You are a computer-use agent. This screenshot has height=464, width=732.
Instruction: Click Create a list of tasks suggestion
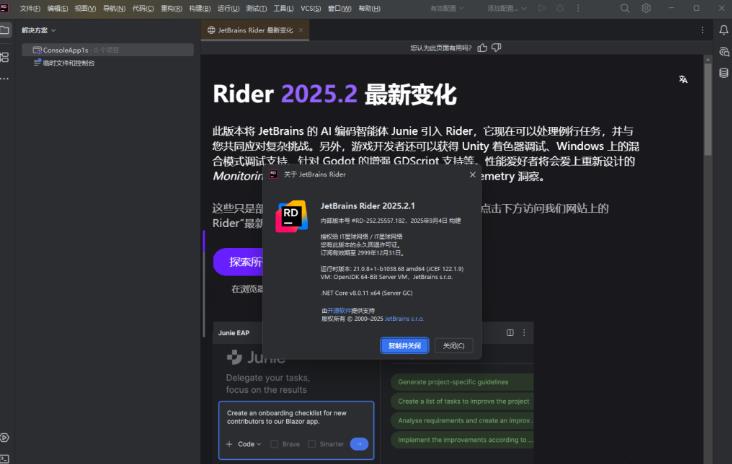click(x=462, y=401)
